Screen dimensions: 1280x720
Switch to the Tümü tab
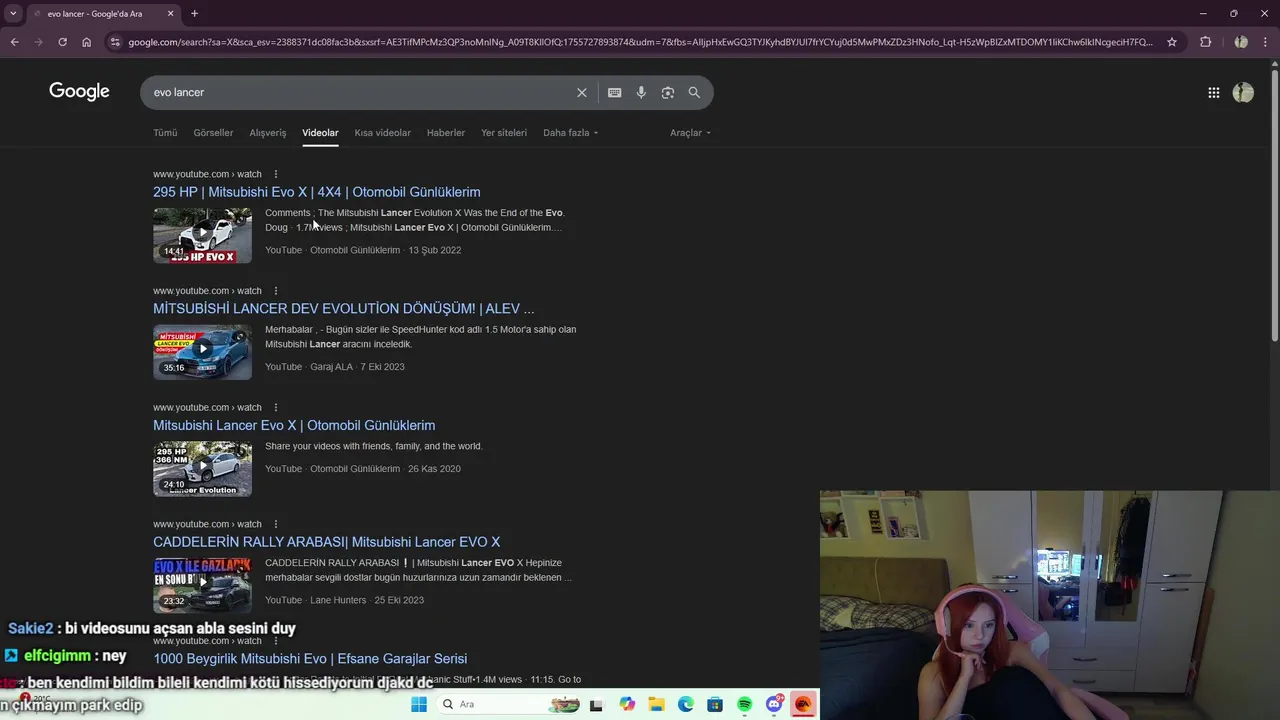[x=165, y=132]
